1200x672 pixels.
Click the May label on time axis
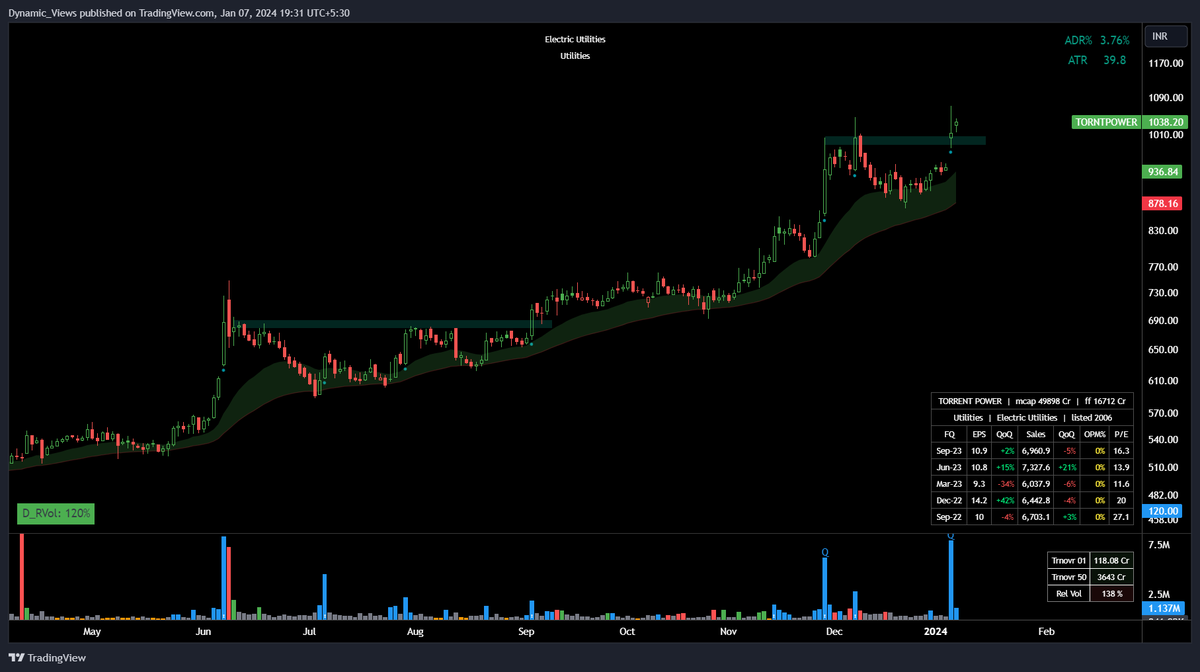(x=92, y=632)
